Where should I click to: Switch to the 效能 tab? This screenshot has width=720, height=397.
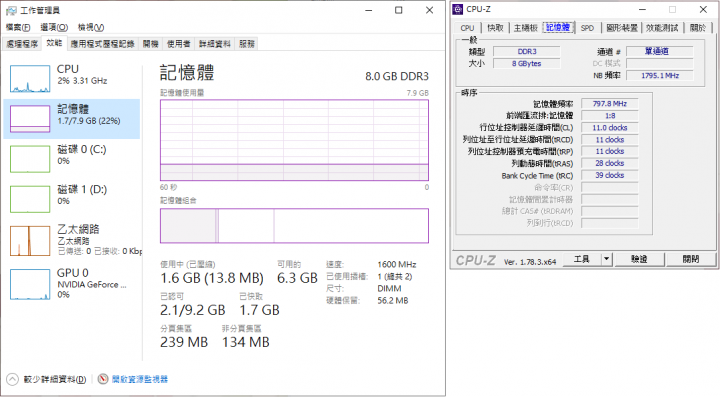[54, 43]
